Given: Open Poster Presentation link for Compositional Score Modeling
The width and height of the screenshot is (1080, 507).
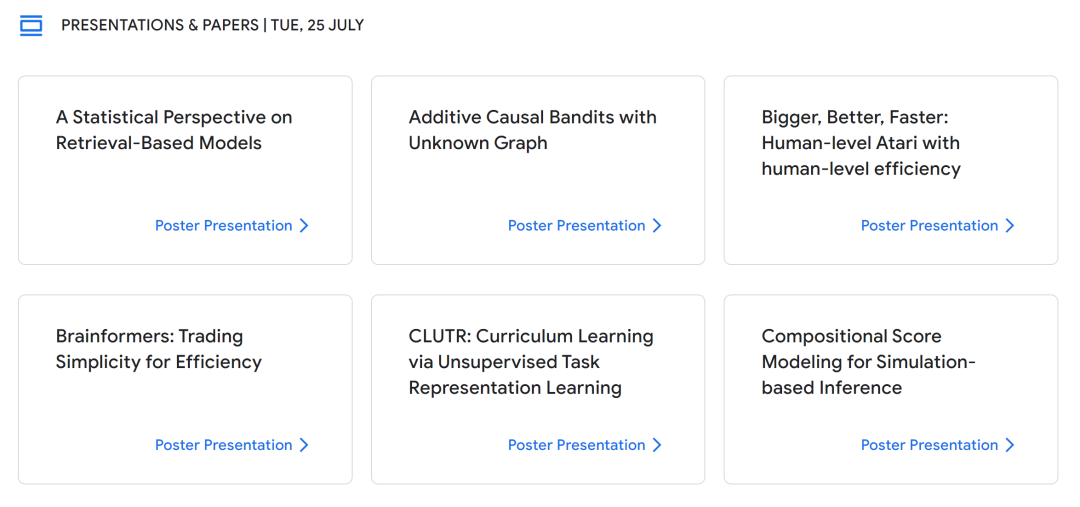Looking at the screenshot, I should [x=929, y=445].
